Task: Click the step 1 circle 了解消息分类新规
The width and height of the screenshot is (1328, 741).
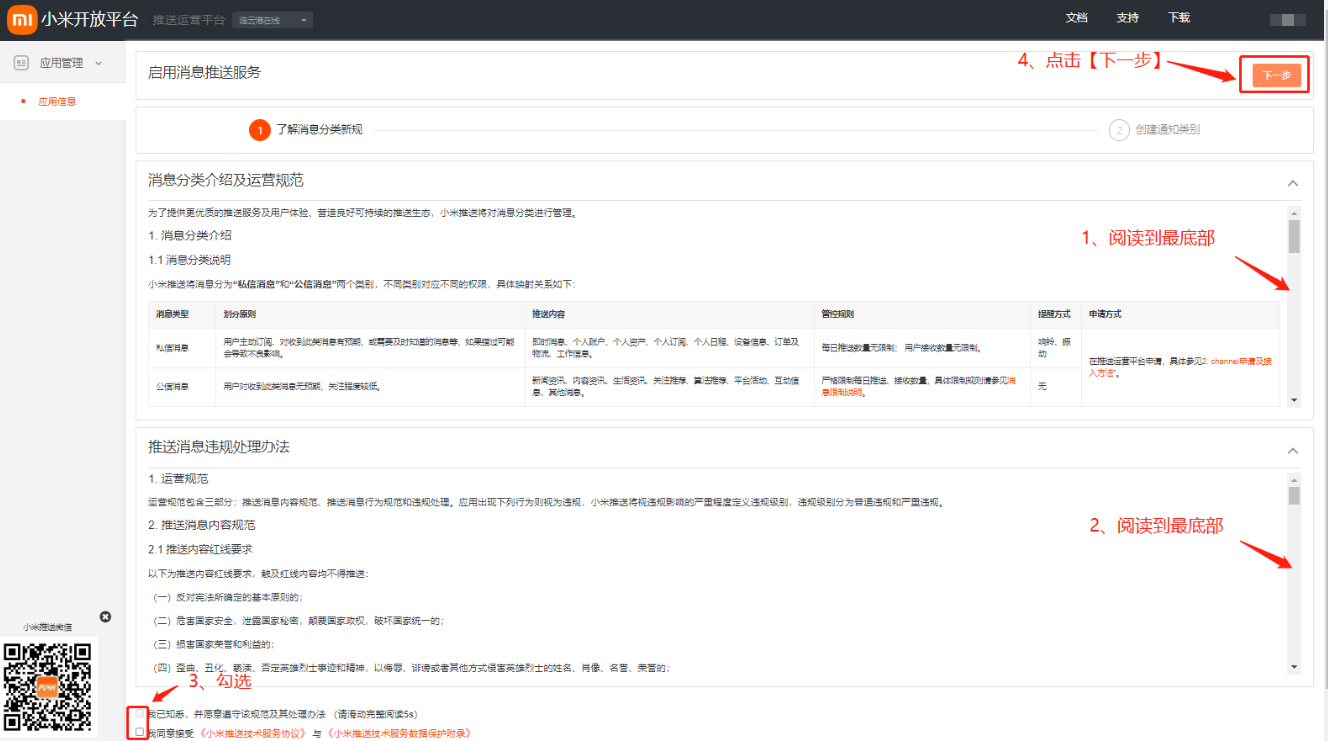Action: [x=260, y=130]
